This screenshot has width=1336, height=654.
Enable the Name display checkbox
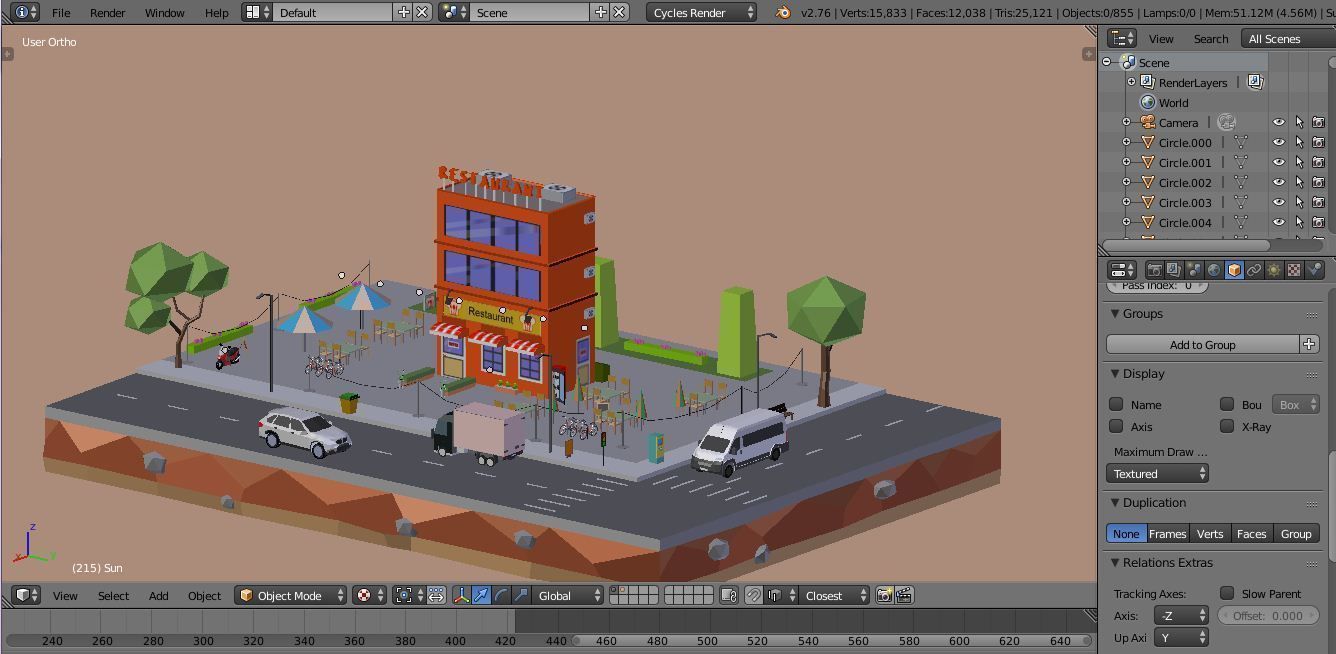[1116, 404]
